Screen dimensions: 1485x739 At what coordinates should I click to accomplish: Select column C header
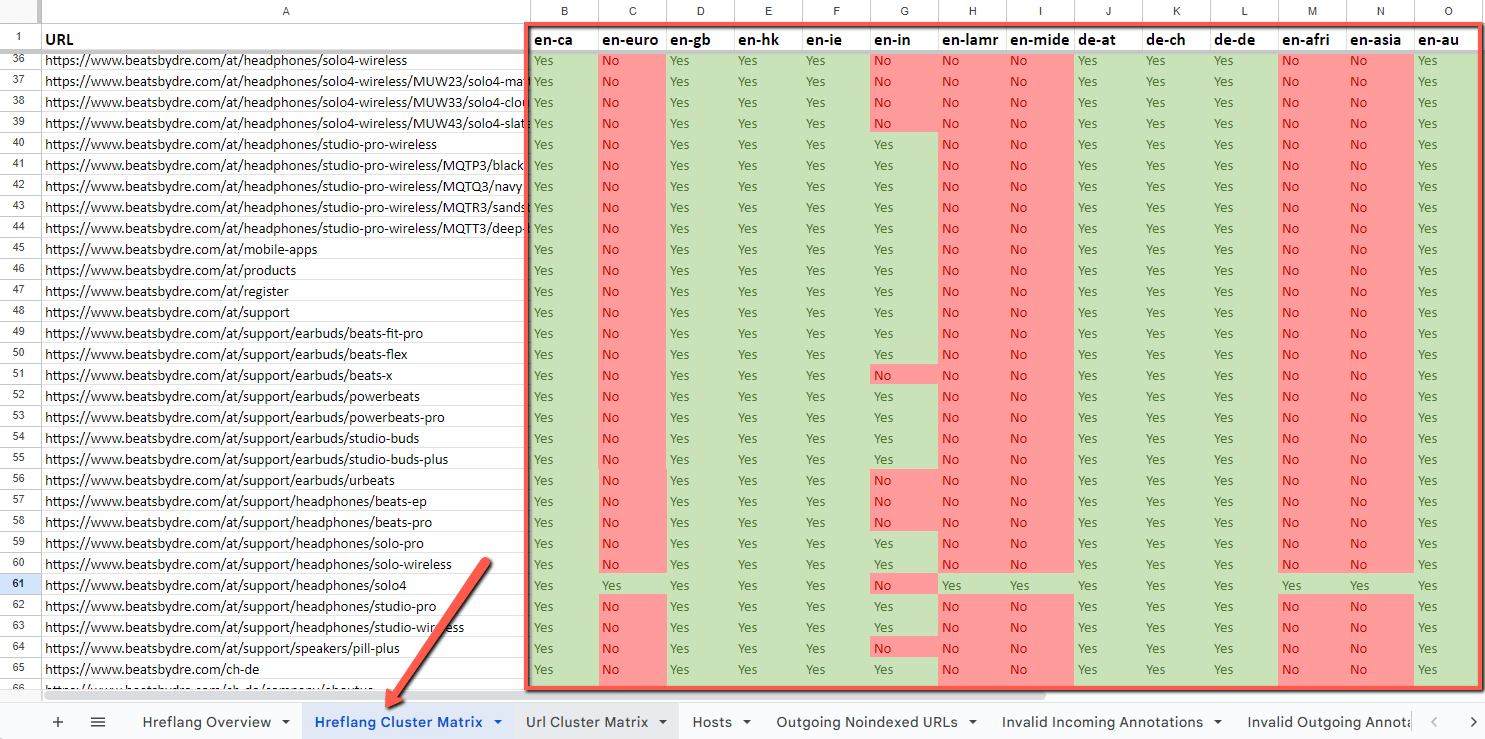pos(633,11)
